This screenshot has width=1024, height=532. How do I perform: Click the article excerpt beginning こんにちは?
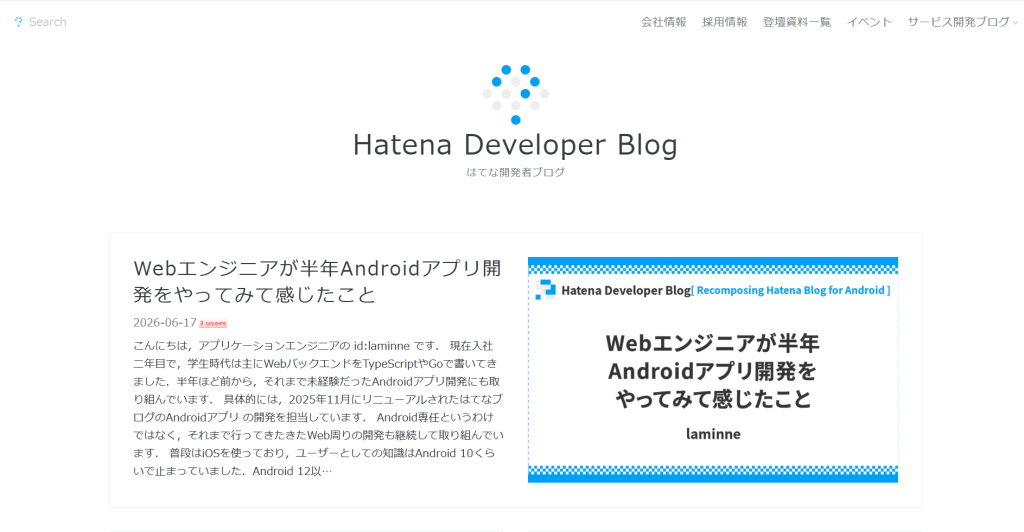coord(319,408)
